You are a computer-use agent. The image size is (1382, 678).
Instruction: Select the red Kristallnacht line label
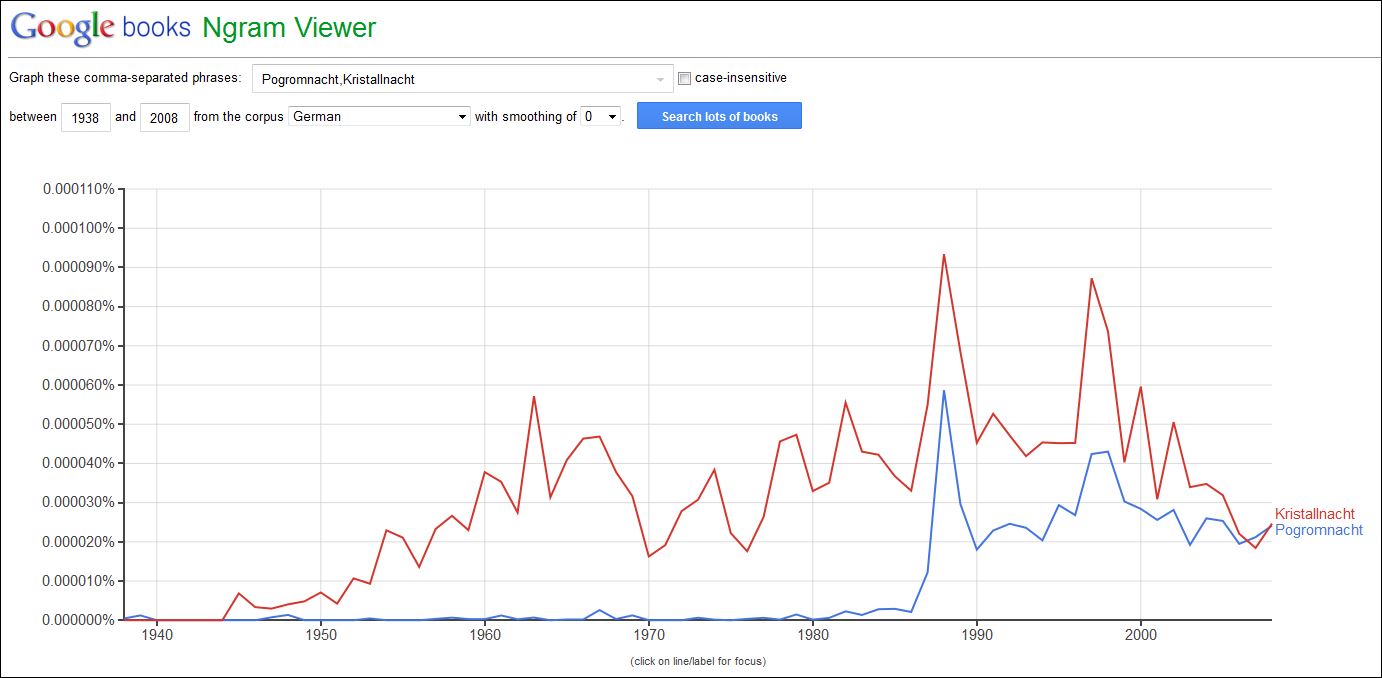point(1314,514)
